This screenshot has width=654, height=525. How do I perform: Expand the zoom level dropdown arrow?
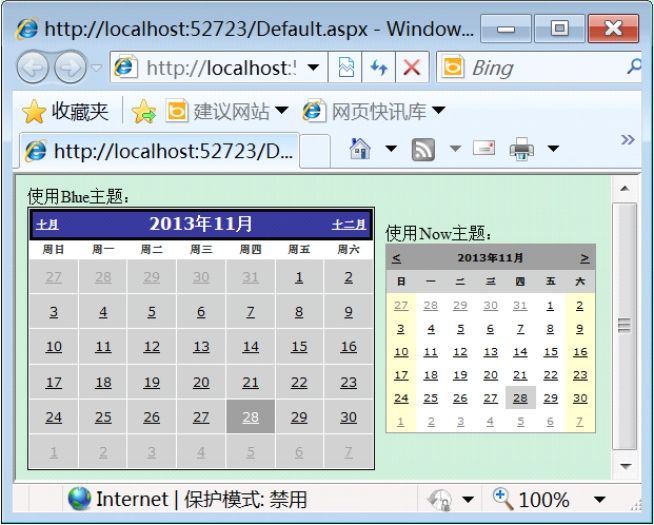pos(599,499)
